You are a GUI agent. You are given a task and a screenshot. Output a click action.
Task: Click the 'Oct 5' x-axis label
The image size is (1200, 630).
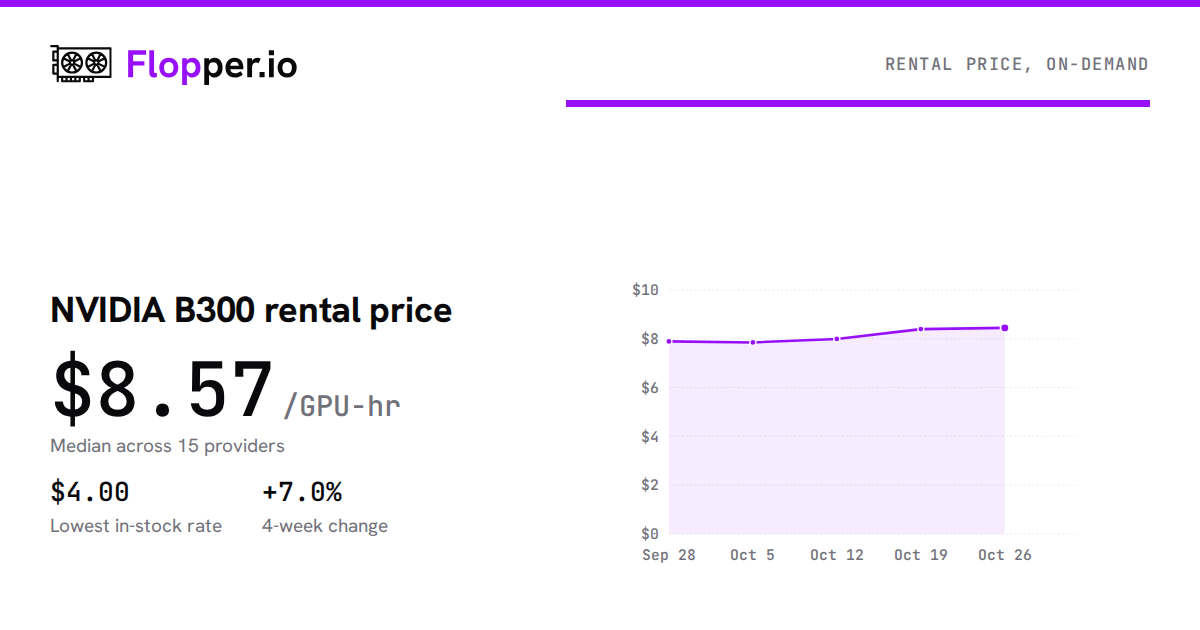[x=752, y=555]
